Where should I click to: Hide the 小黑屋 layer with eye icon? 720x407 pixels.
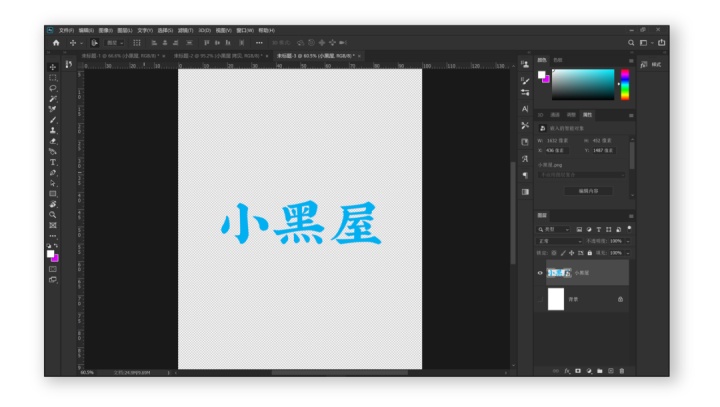coord(540,273)
